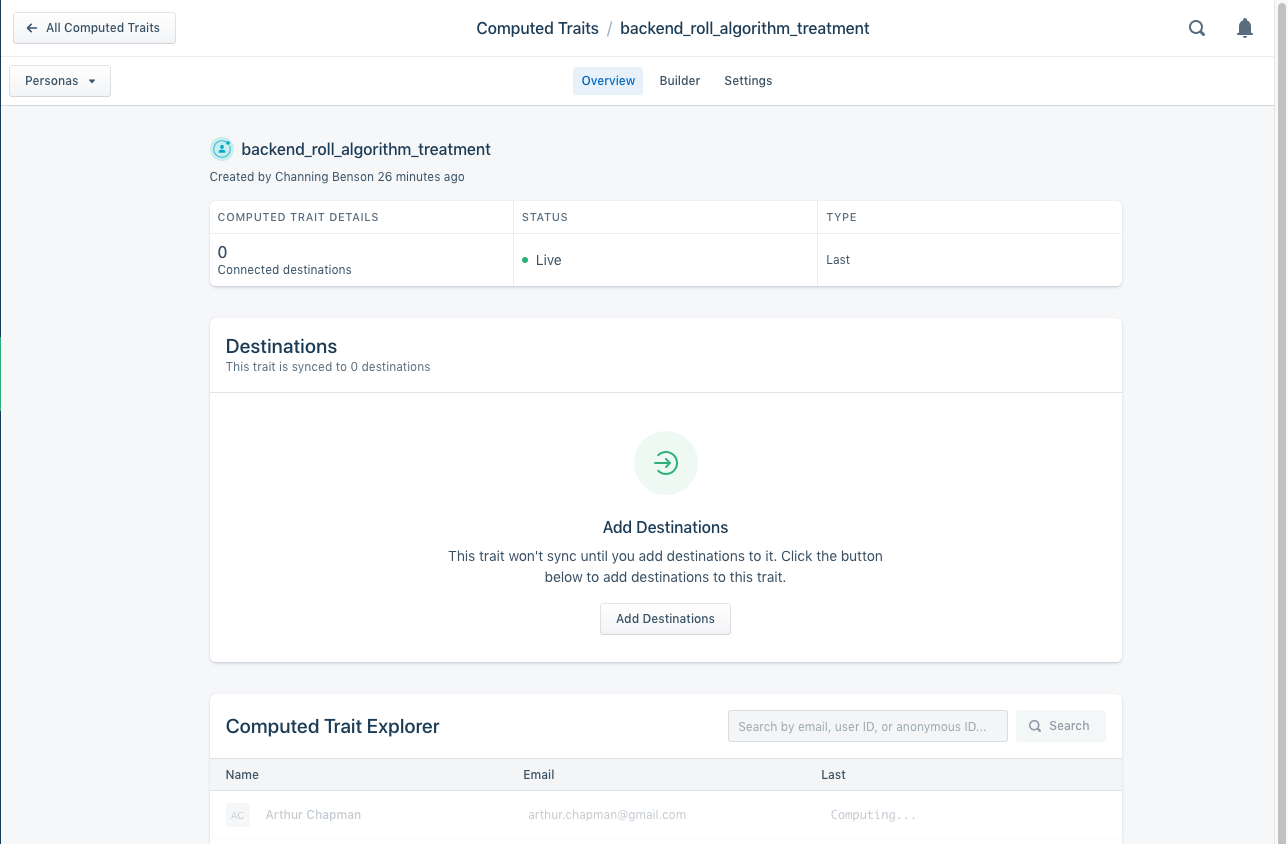Open the Arthur Chapman user row
1288x844 pixels.
[313, 815]
